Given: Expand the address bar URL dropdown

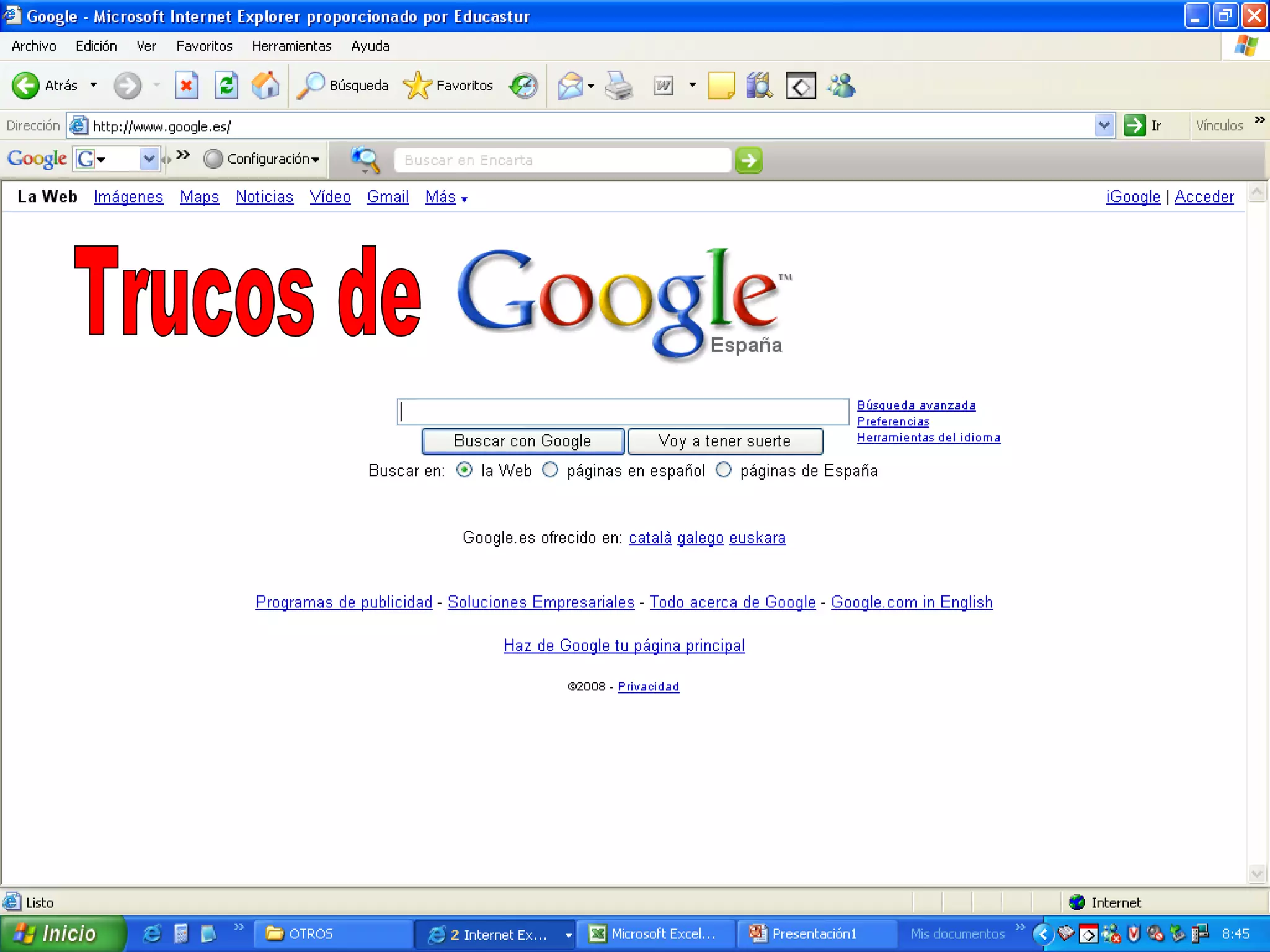Looking at the screenshot, I should (x=1104, y=126).
